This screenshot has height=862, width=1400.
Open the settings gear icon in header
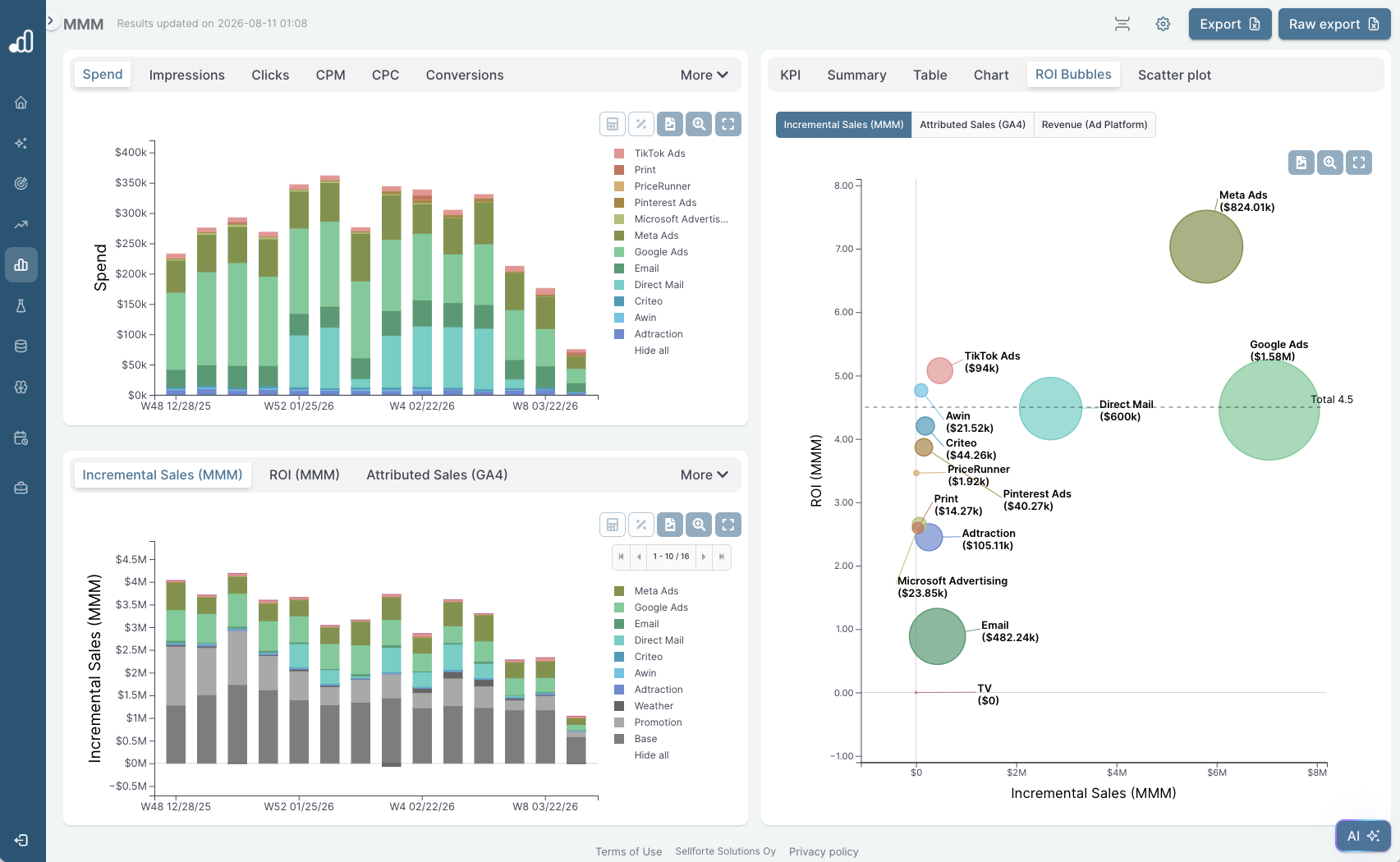1163,24
